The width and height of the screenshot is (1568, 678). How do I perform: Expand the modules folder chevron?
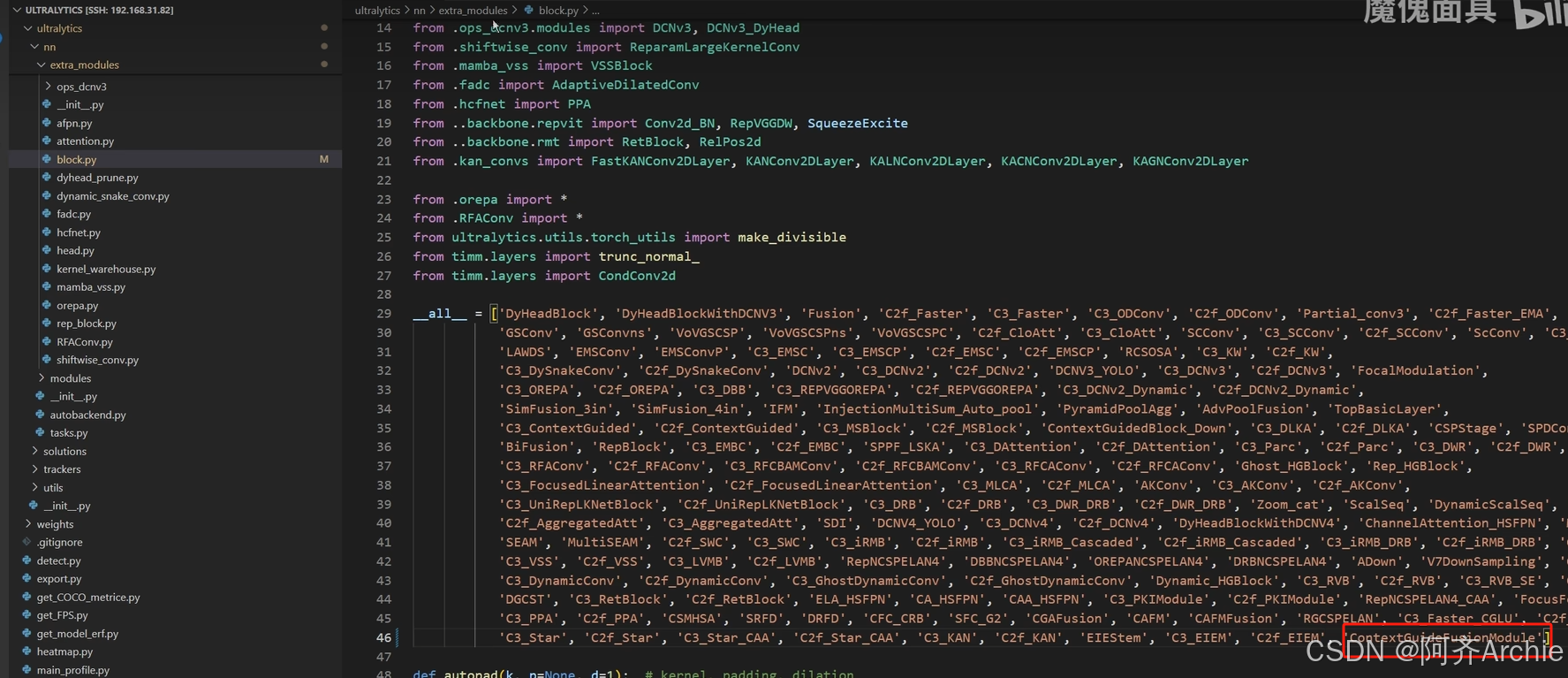pos(42,378)
